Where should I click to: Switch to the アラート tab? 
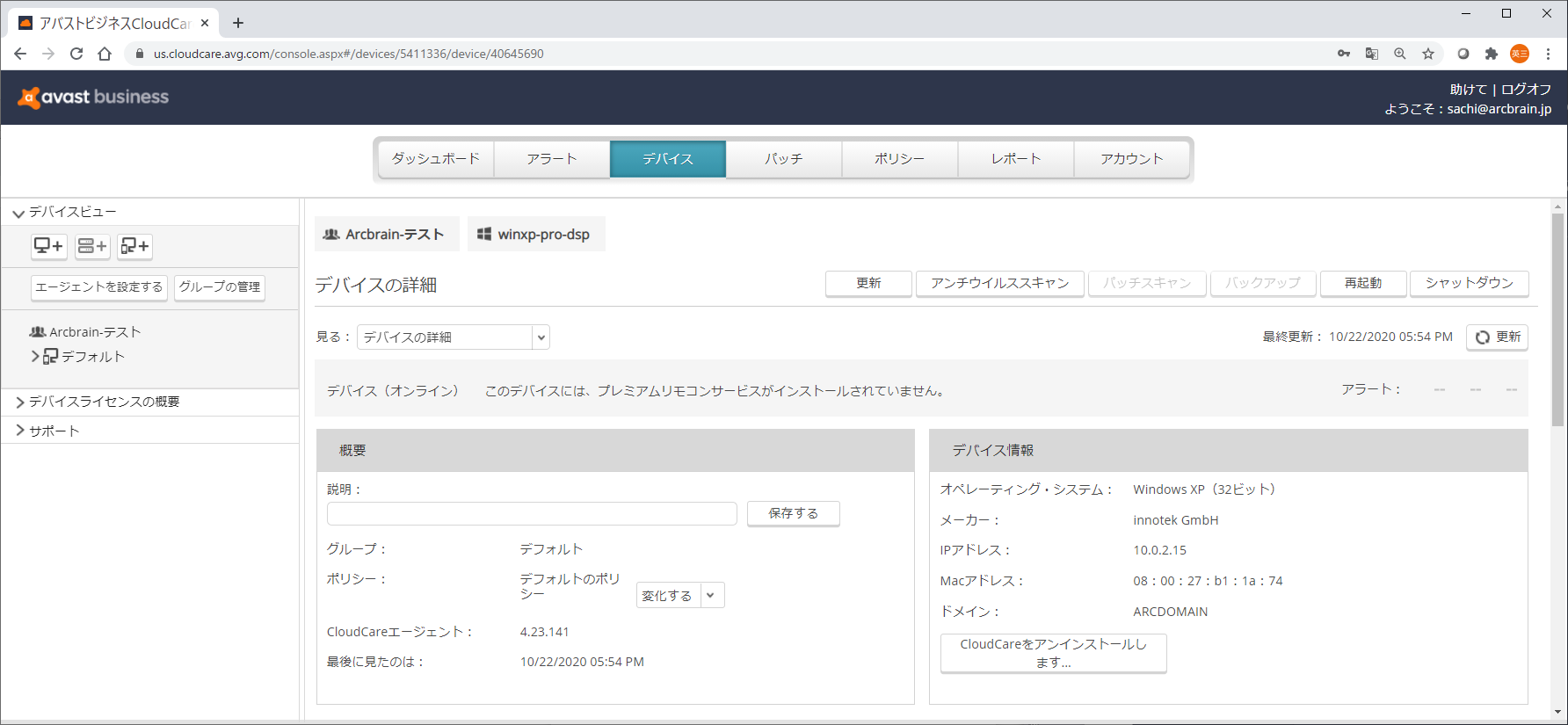coord(552,159)
